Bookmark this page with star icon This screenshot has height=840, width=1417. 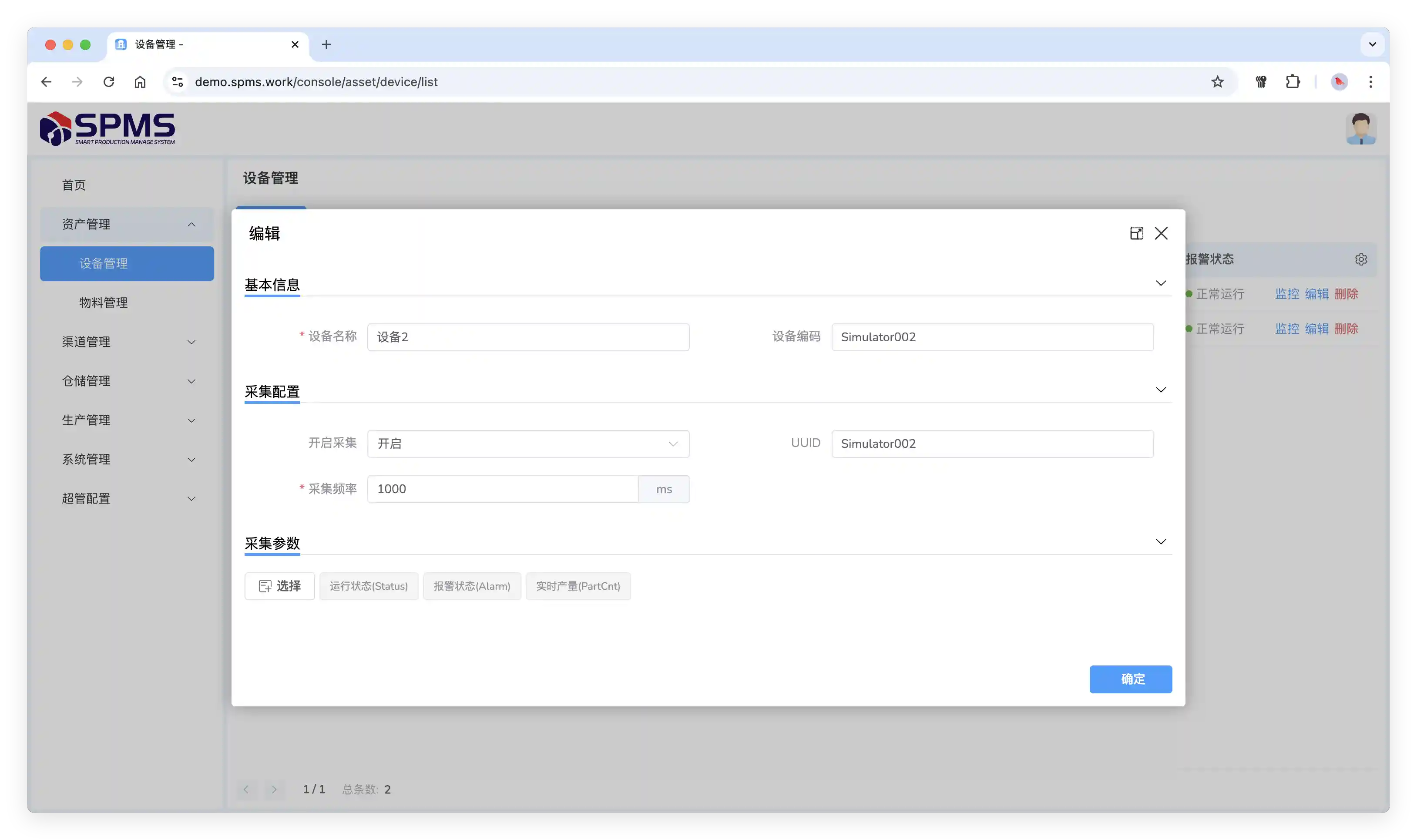point(1217,81)
